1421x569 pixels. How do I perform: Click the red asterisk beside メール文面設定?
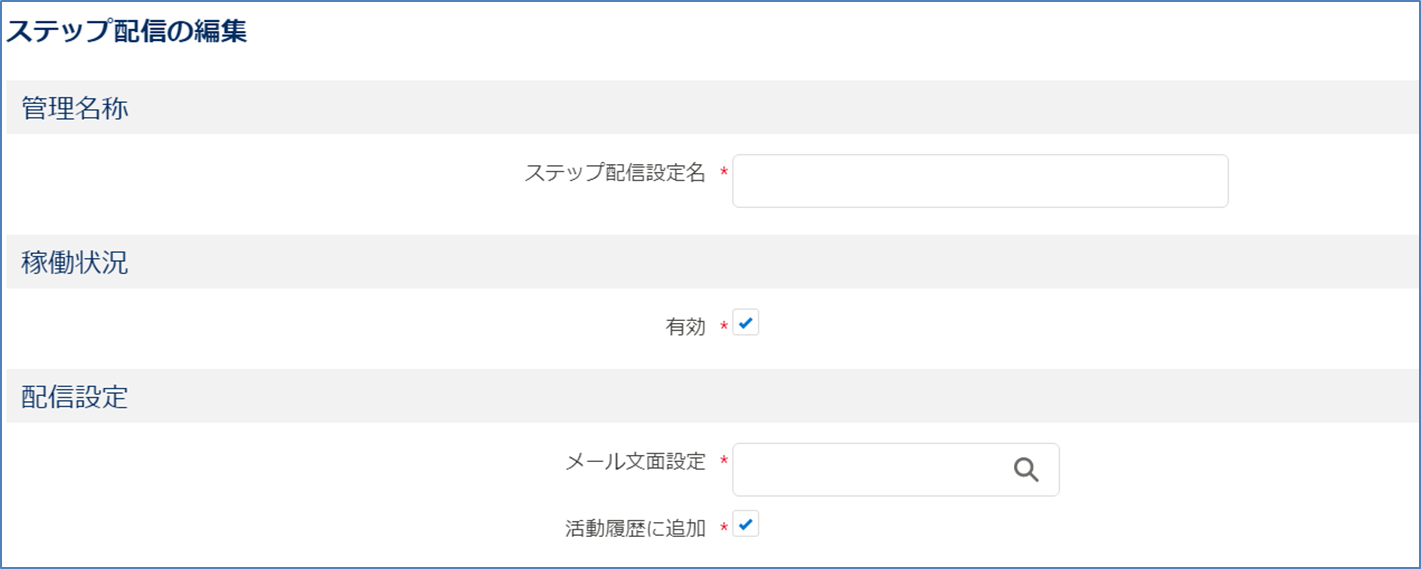(723, 462)
